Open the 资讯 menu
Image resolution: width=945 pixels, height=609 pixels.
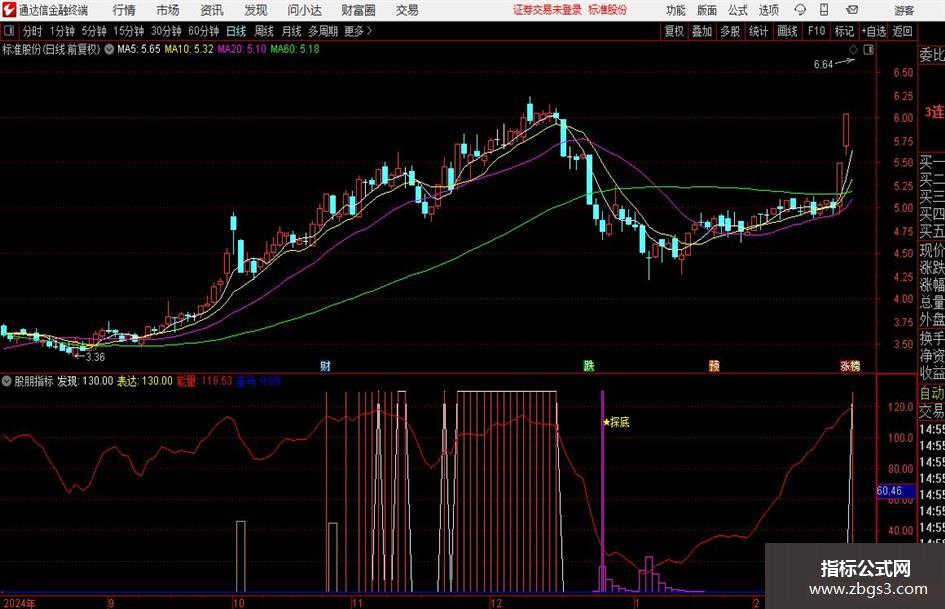pos(212,10)
